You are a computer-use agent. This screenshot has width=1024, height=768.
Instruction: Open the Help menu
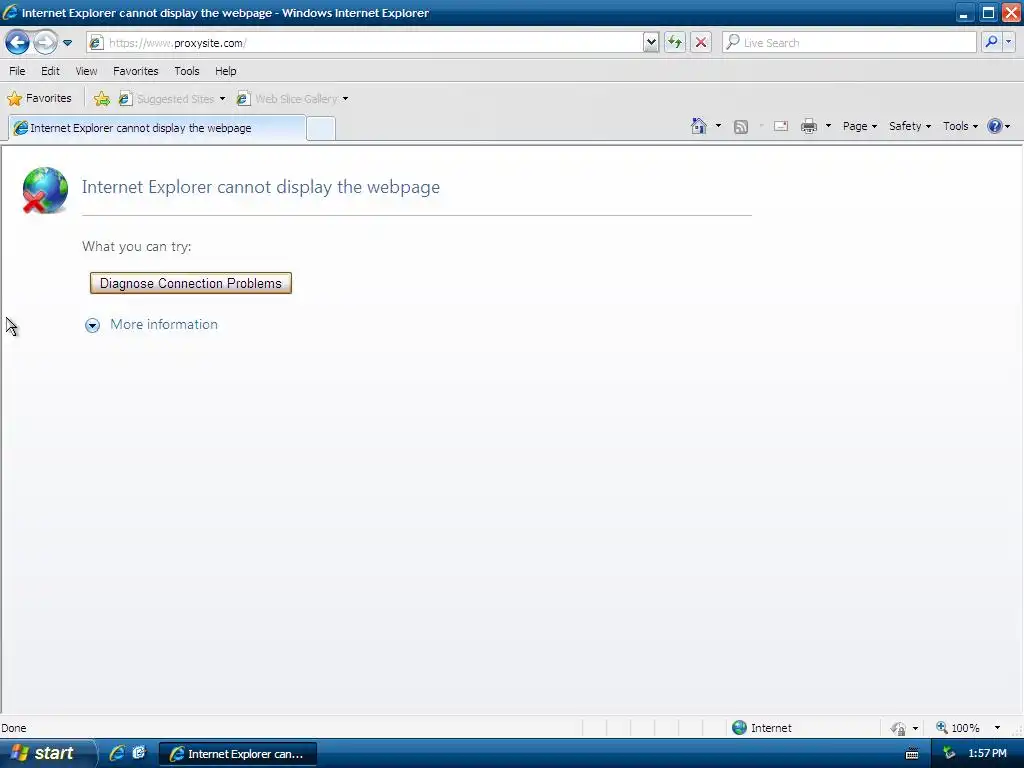click(226, 71)
